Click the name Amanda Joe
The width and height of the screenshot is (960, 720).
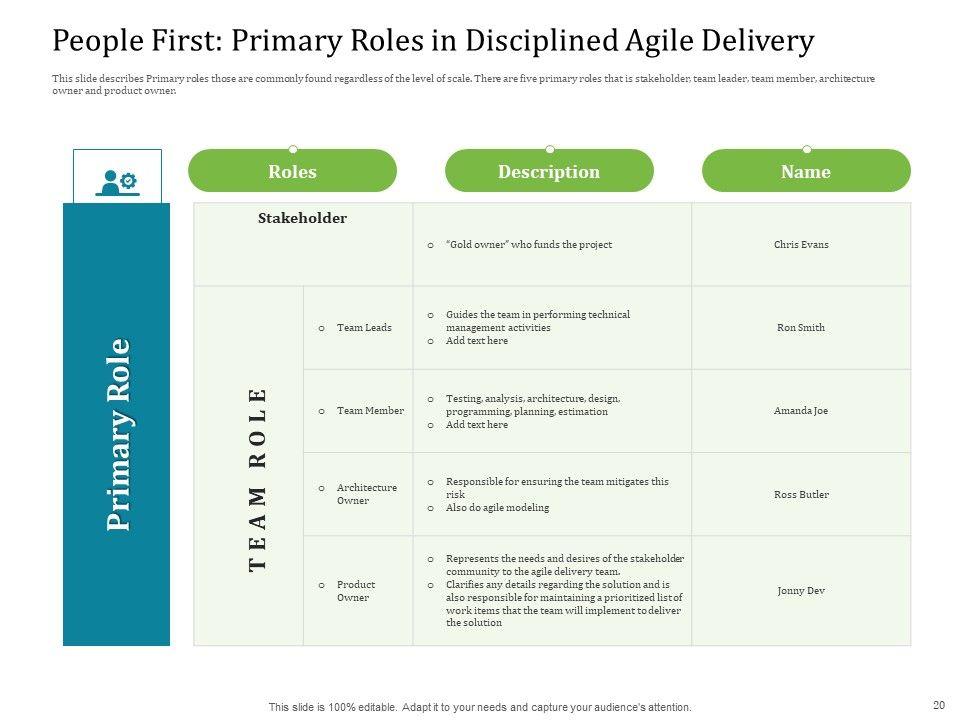coord(801,411)
